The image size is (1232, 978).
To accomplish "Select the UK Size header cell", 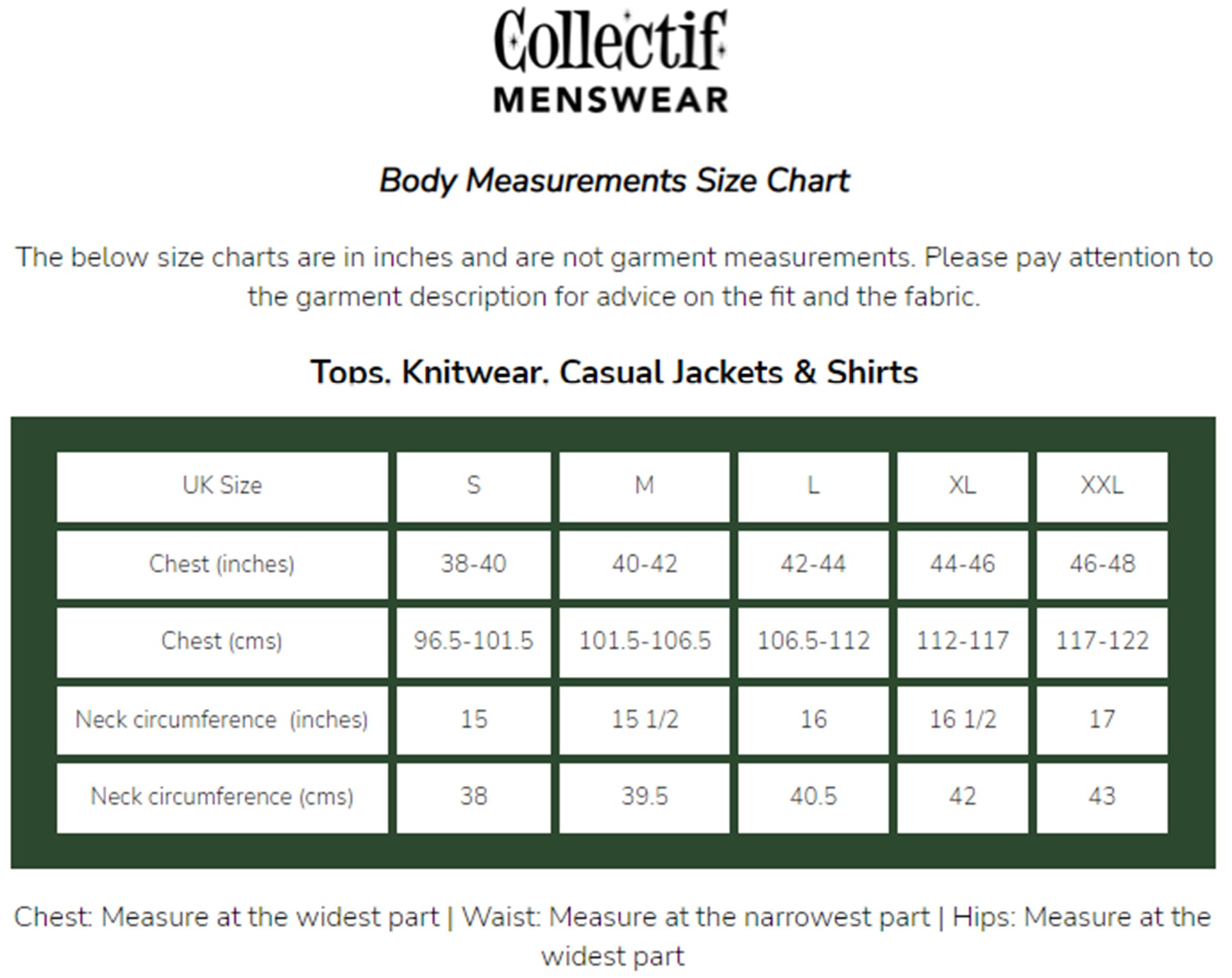I will pyautogui.click(x=222, y=487).
